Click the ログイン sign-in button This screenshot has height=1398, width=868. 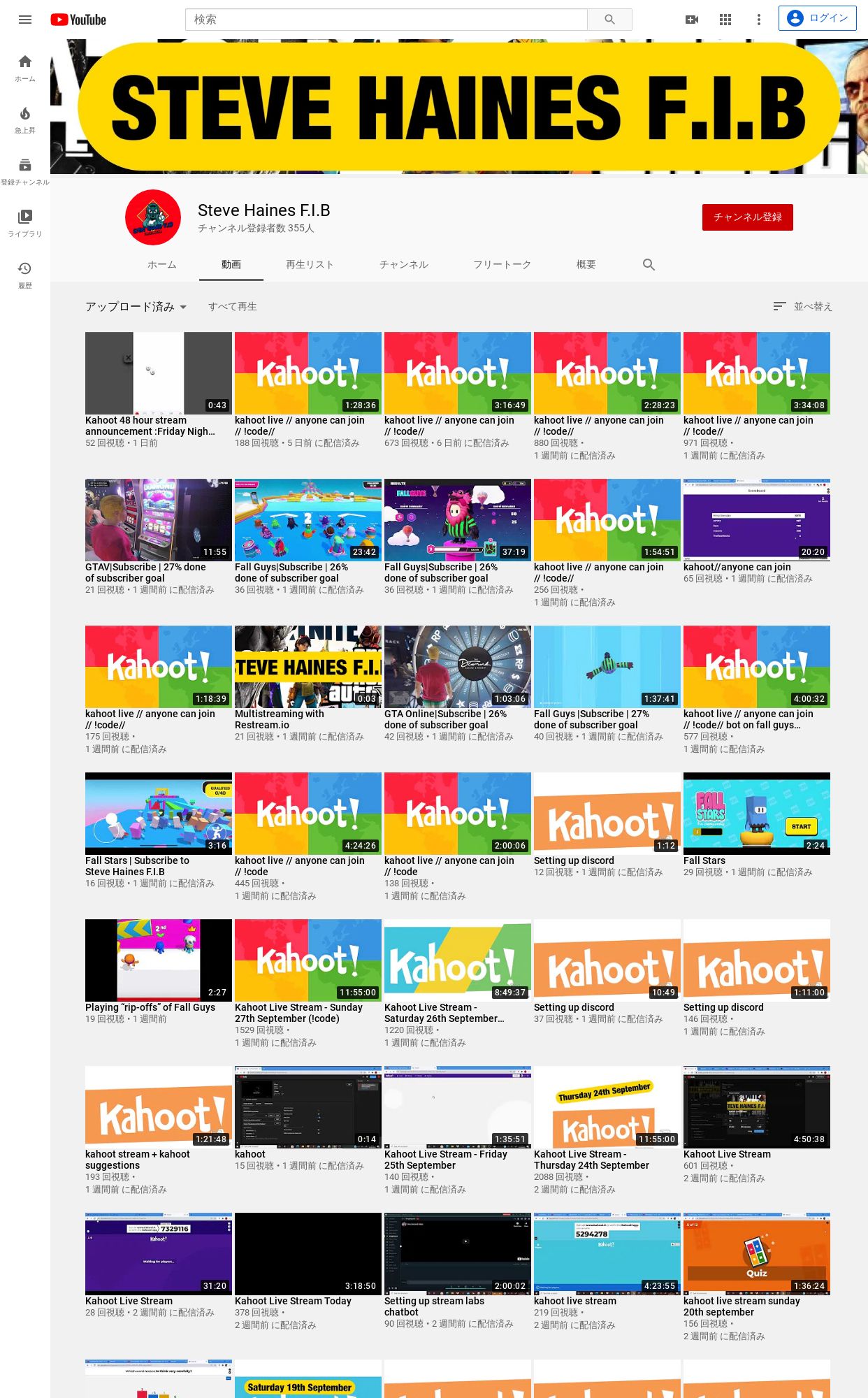pyautogui.click(x=818, y=18)
